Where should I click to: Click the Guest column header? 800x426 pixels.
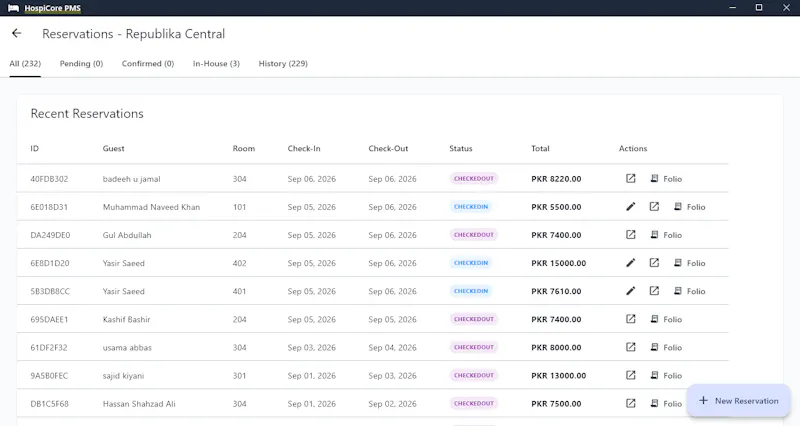coord(113,148)
